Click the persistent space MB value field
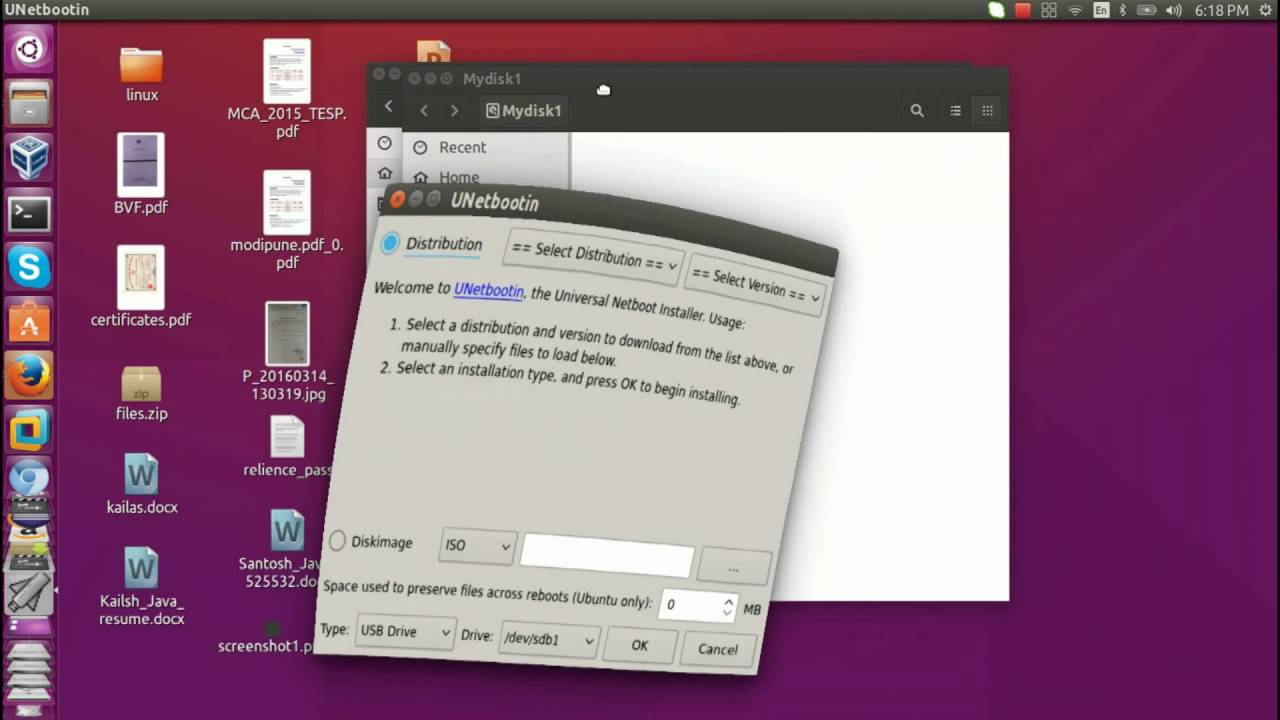Viewport: 1280px width, 720px height. pyautogui.click(x=691, y=605)
